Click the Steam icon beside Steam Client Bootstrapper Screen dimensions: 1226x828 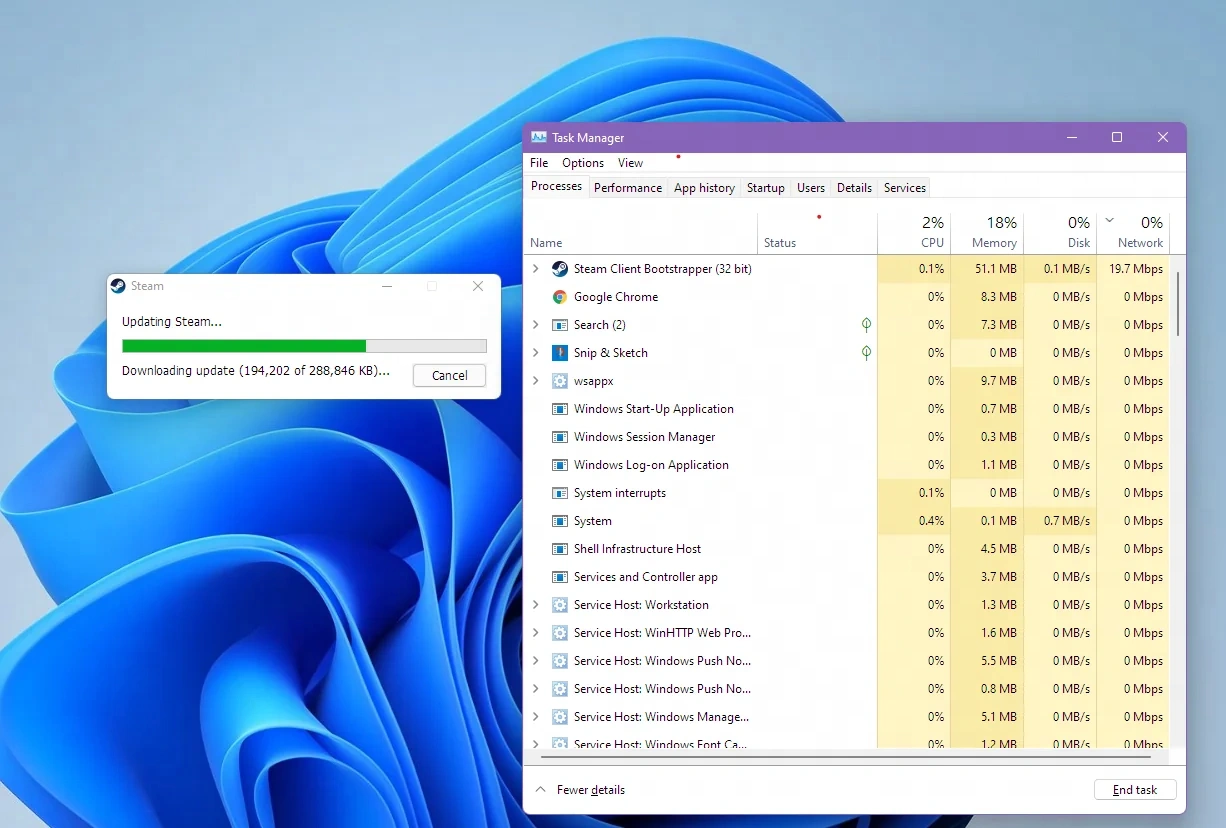point(560,269)
